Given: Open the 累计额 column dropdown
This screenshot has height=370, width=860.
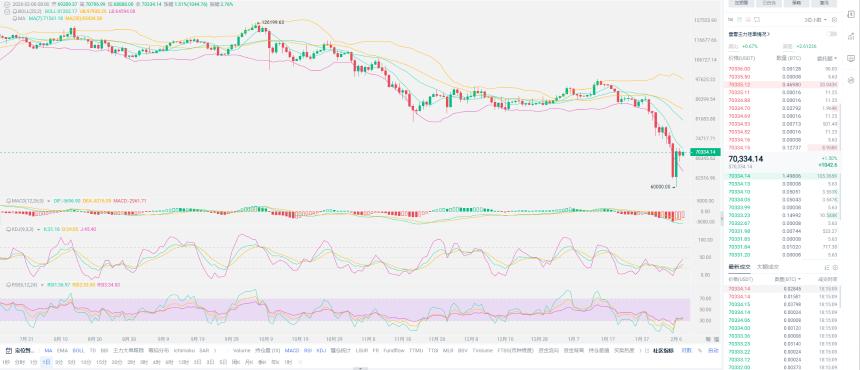Looking at the screenshot, I should point(827,58).
